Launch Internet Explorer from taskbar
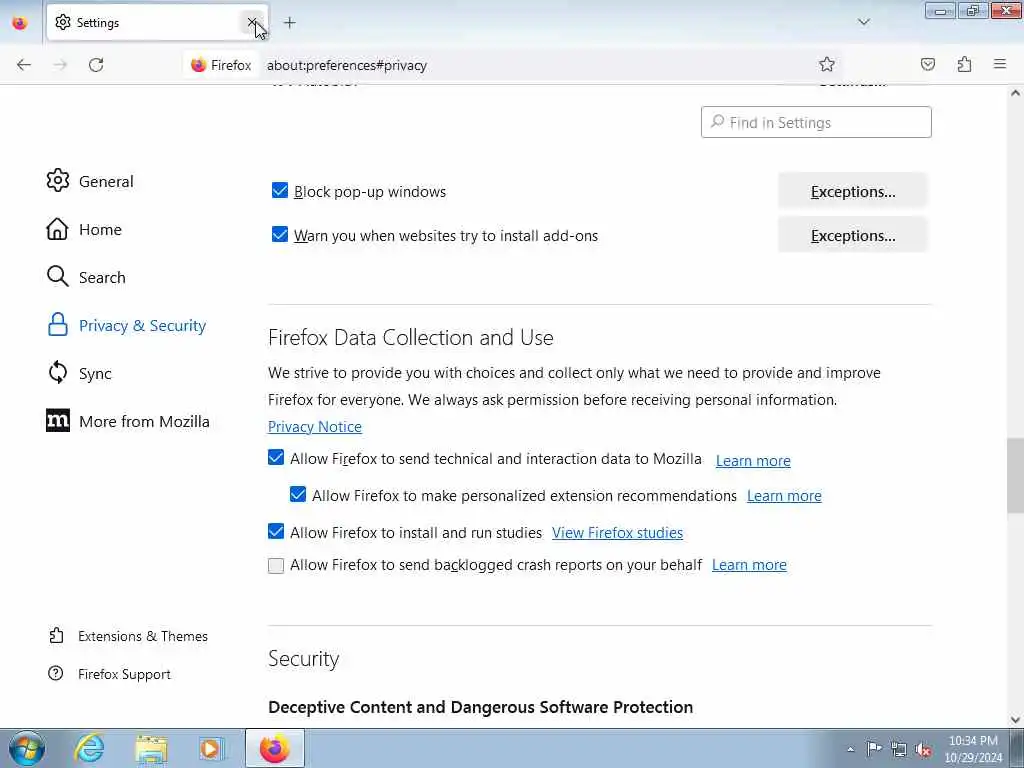The height and width of the screenshot is (768, 1024). 89,748
